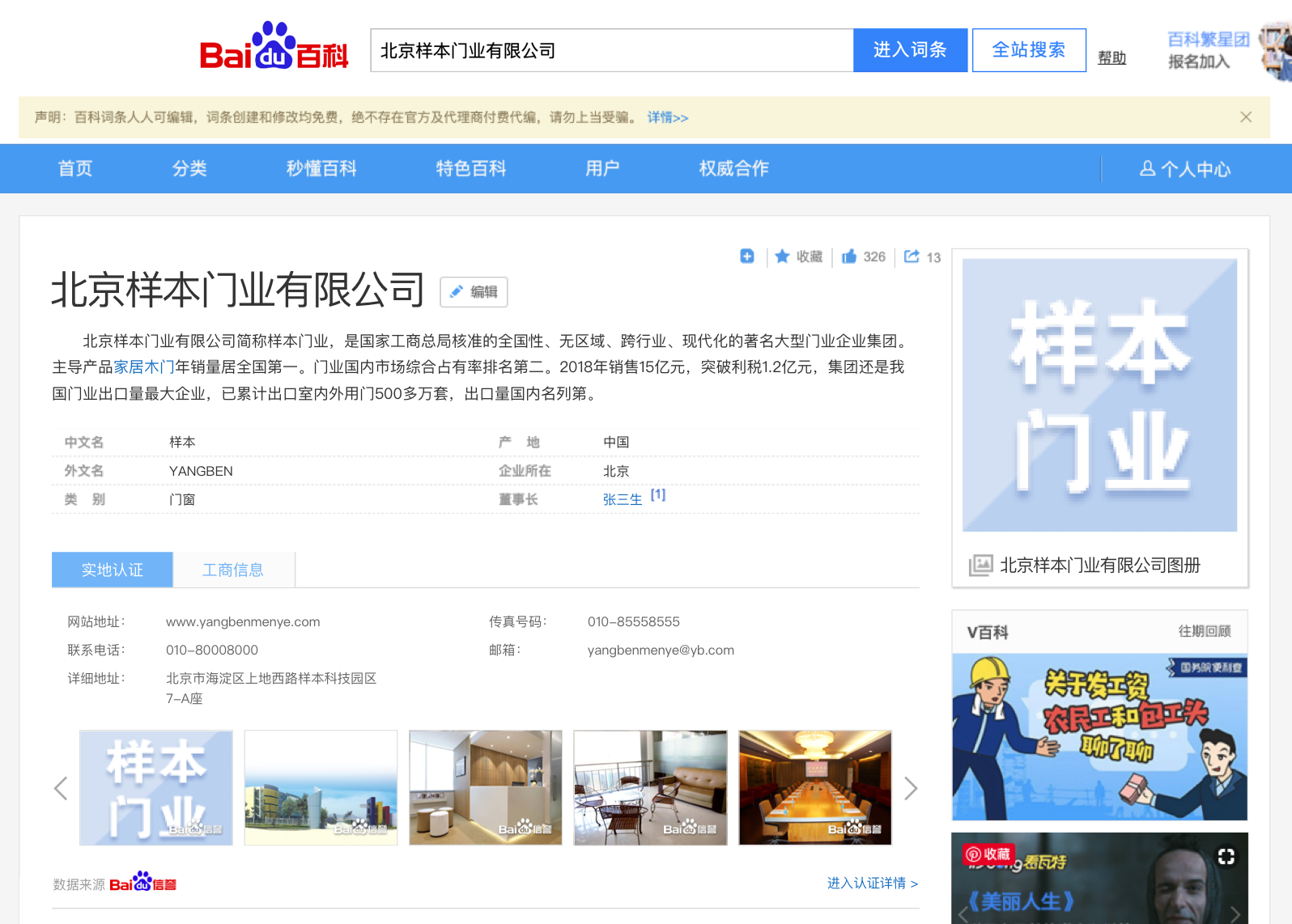Open the large 样本门业 company image

pyautogui.click(x=1099, y=395)
